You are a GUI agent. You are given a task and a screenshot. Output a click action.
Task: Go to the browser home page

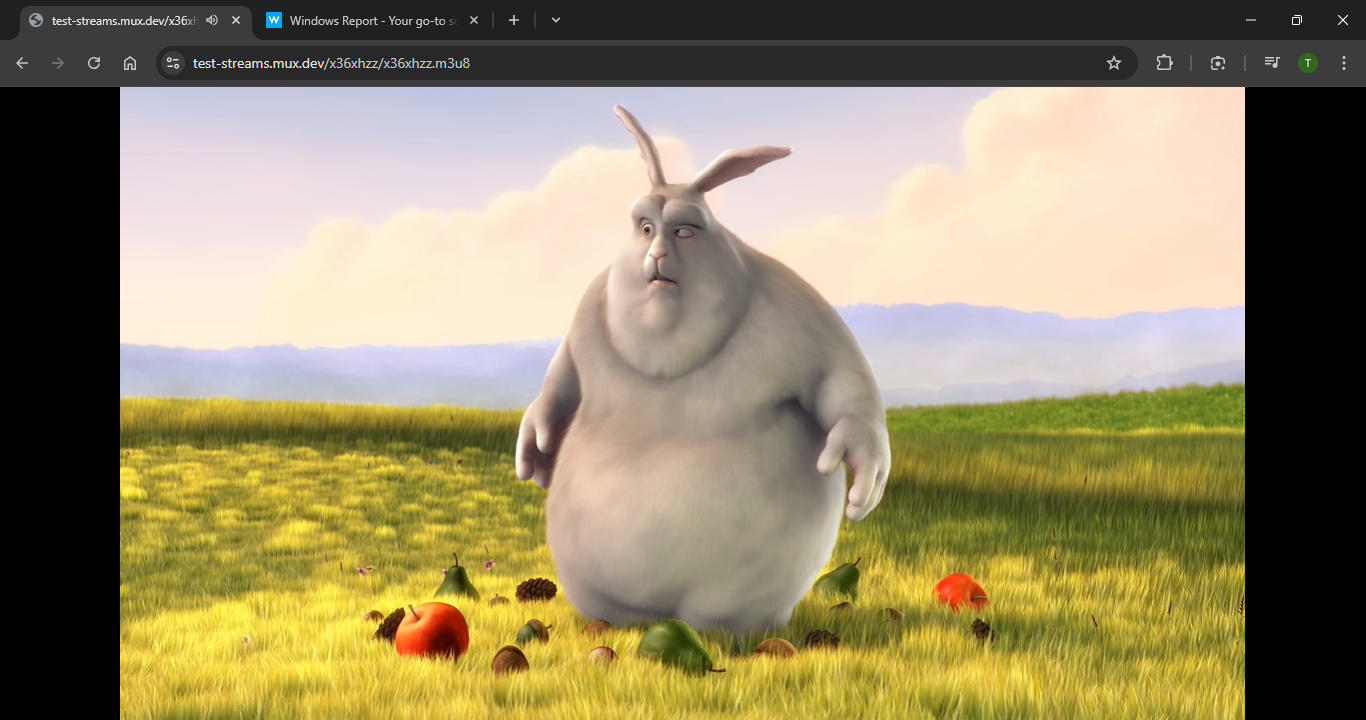[x=130, y=62]
